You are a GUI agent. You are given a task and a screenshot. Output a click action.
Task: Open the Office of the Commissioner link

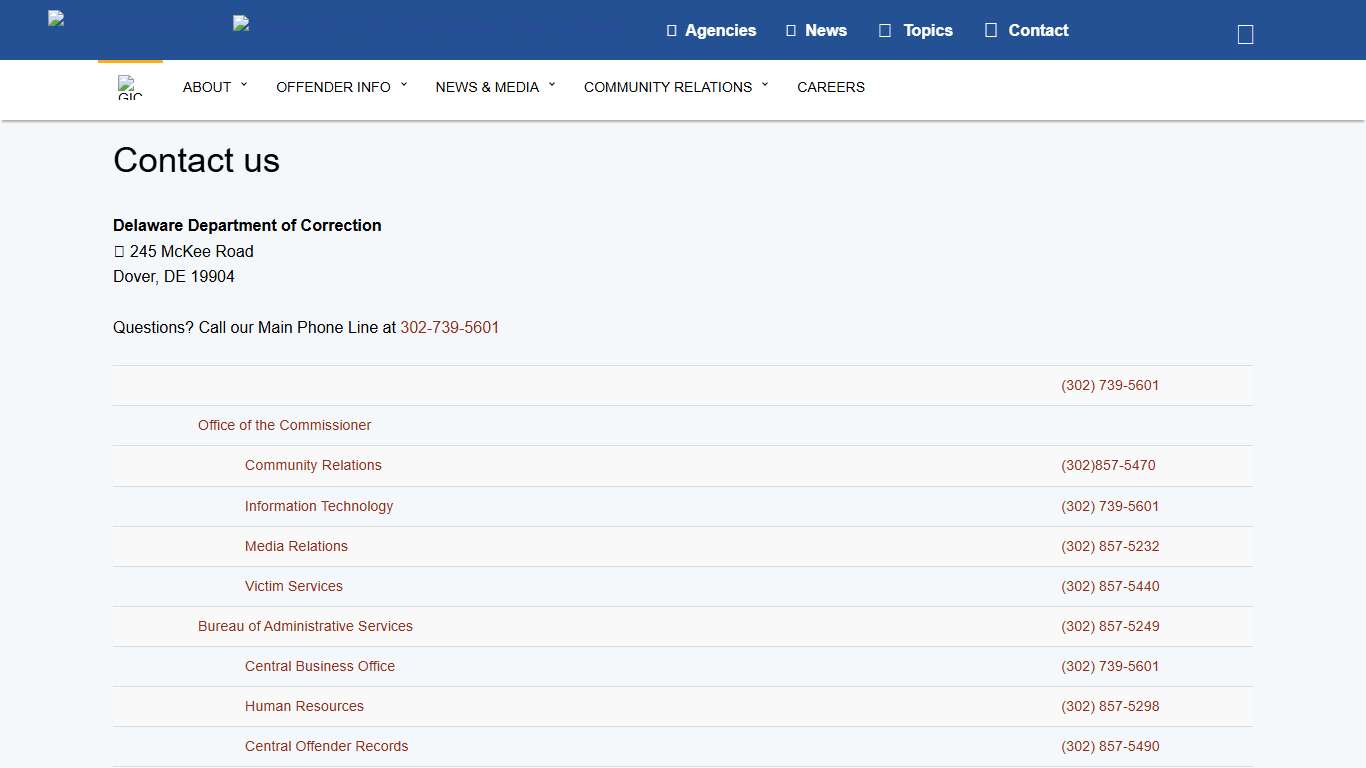pyautogui.click(x=284, y=426)
